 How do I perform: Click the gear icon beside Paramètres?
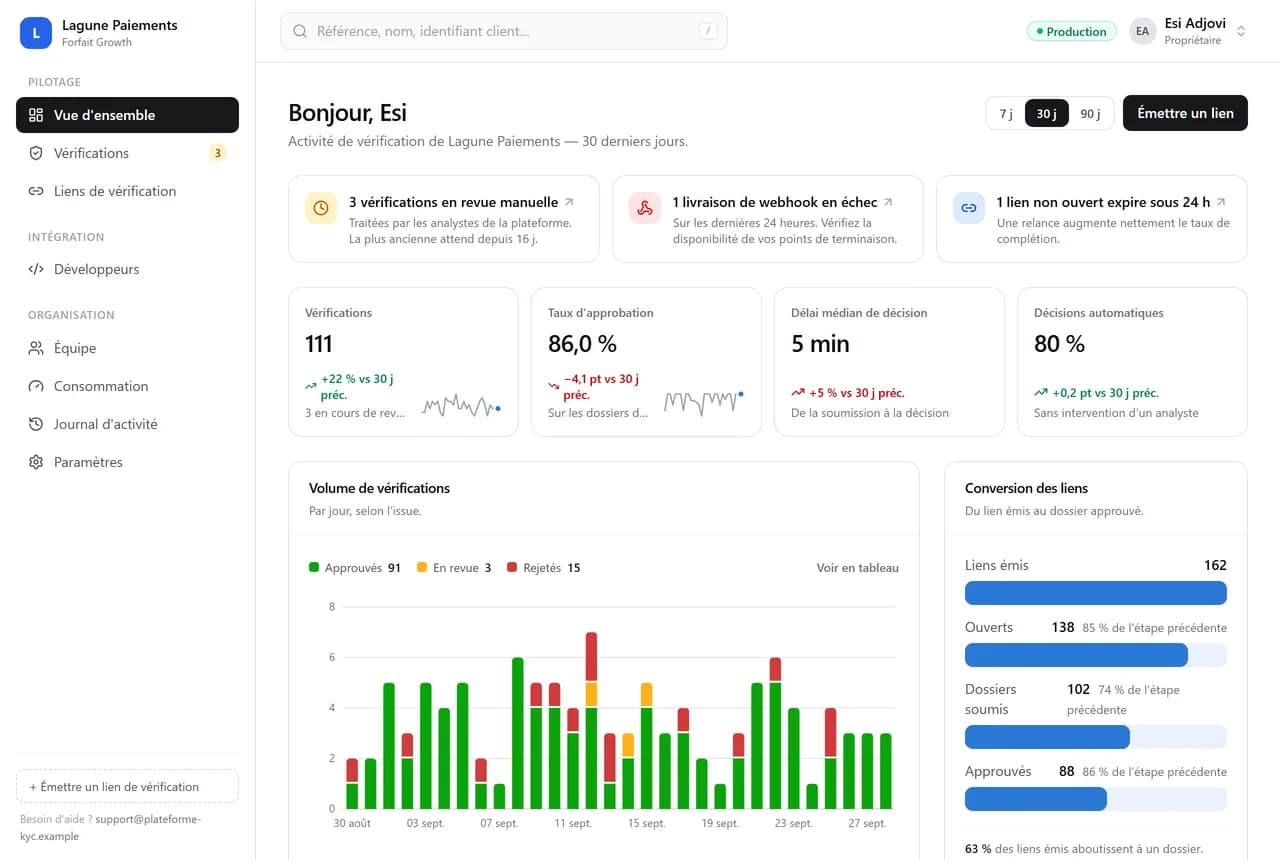(36, 462)
